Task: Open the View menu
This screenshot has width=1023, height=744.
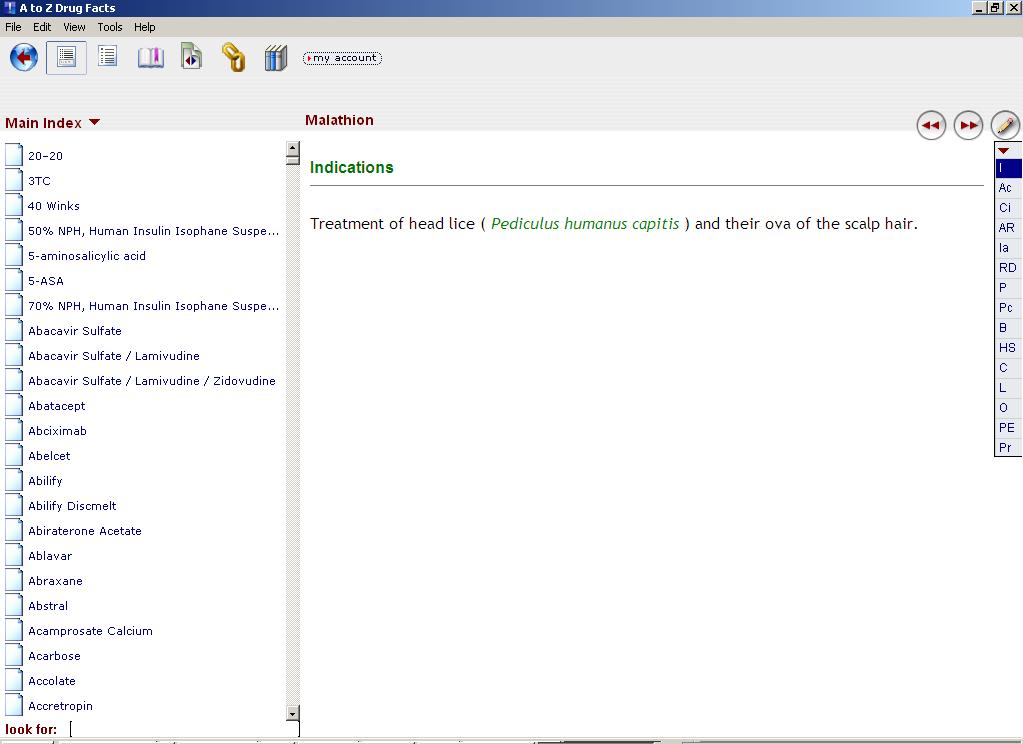Action: [74, 27]
